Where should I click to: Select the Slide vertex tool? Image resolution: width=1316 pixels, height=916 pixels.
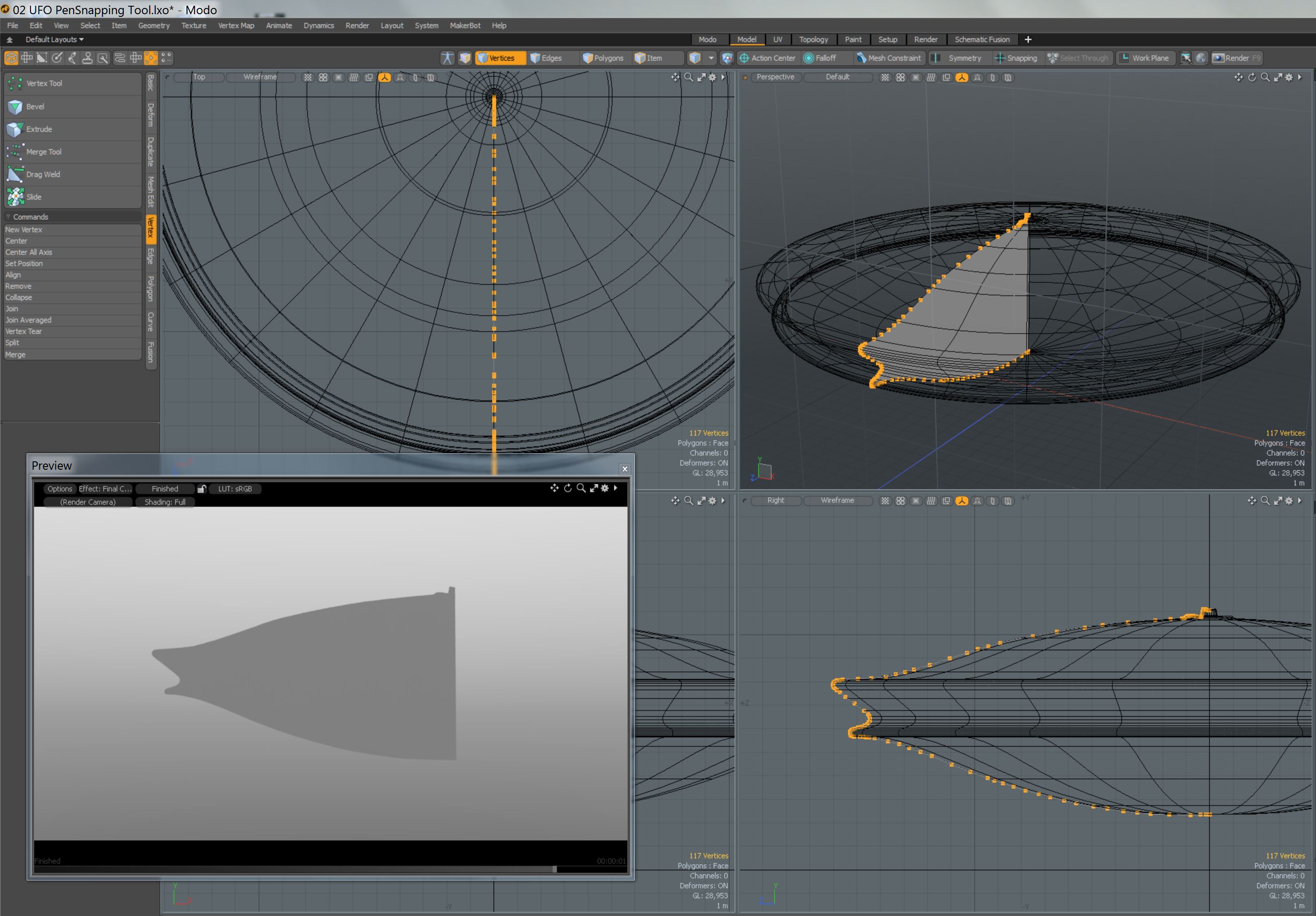click(33, 197)
